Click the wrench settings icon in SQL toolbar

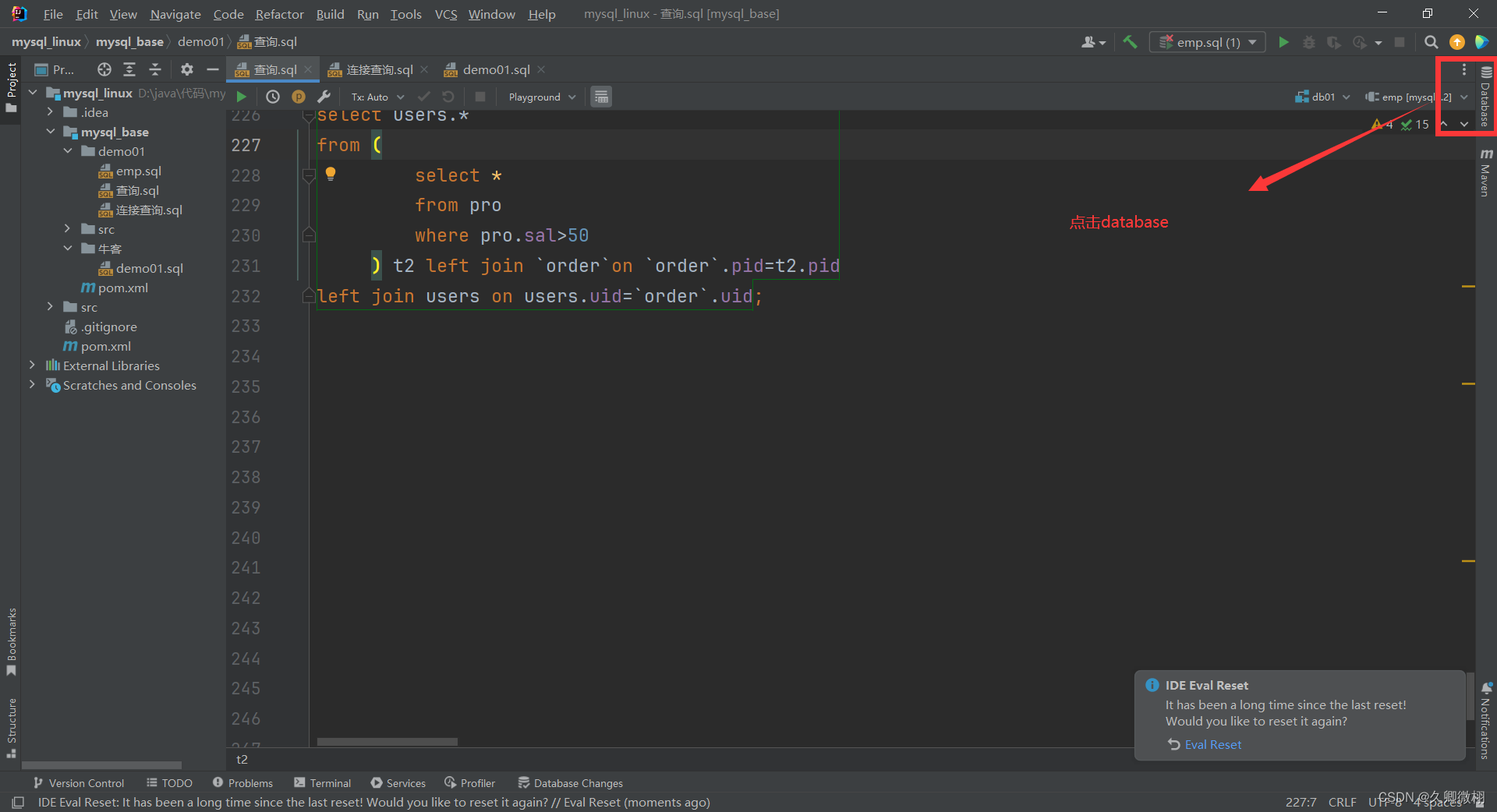point(325,97)
